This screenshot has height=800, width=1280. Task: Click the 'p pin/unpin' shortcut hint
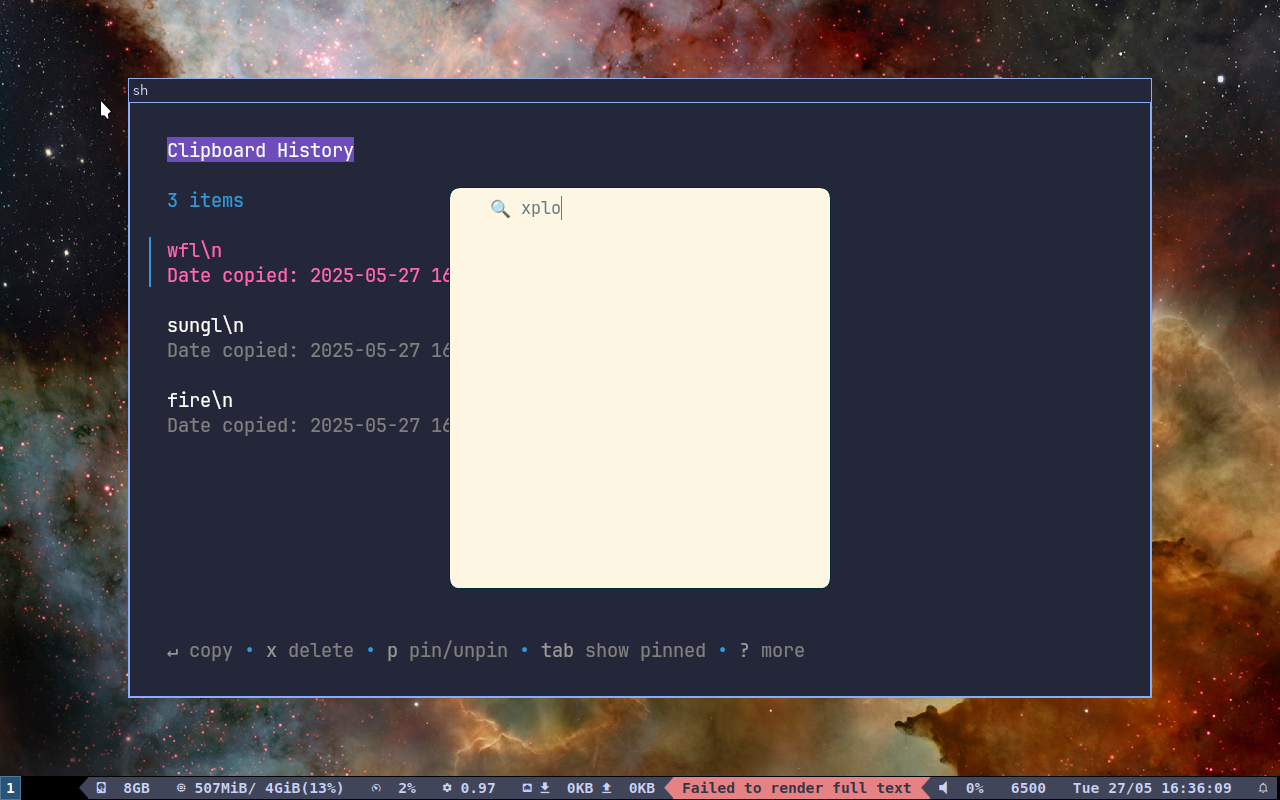(447, 651)
